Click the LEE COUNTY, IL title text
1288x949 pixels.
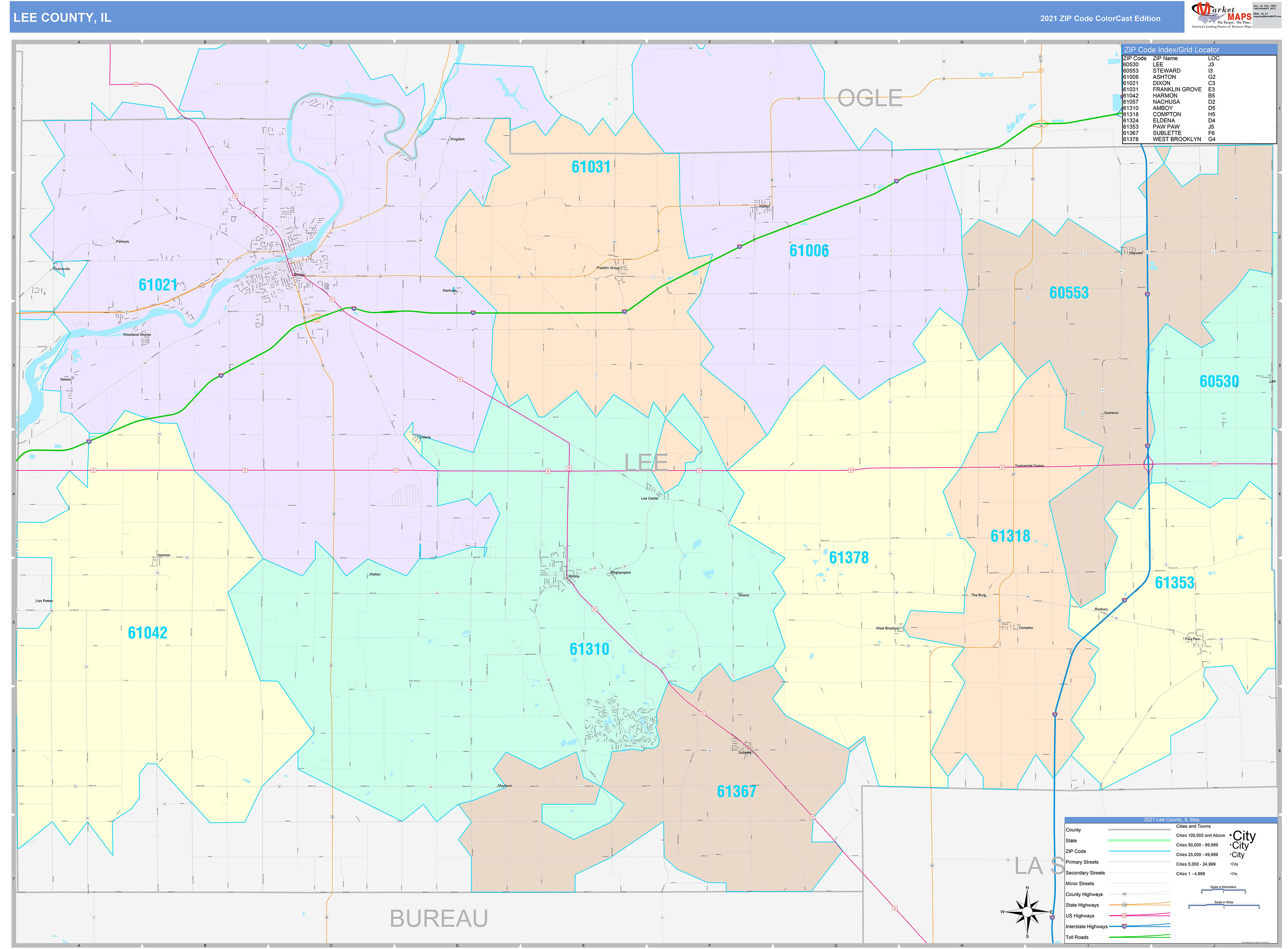pos(62,18)
